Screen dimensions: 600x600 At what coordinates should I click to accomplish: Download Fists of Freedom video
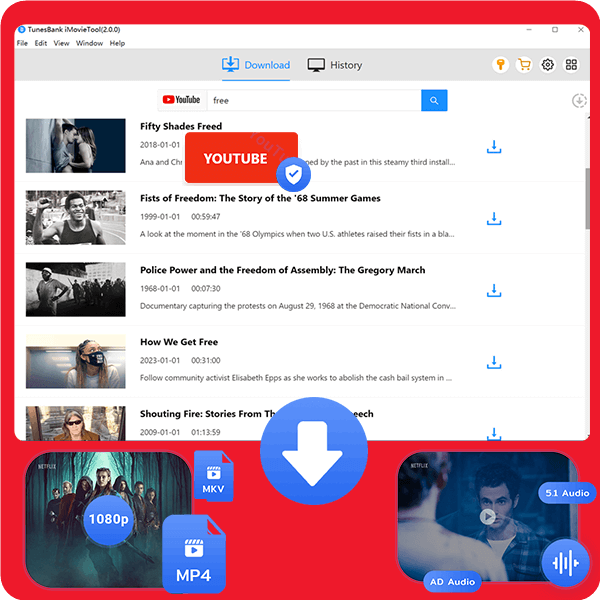[494, 219]
